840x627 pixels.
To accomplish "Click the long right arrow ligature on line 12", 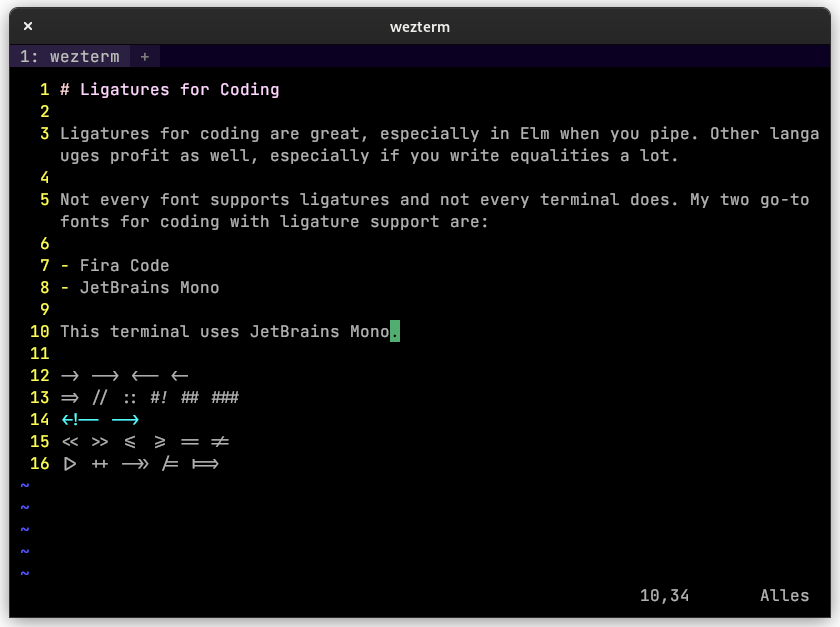I will pyautogui.click(x=105, y=376).
